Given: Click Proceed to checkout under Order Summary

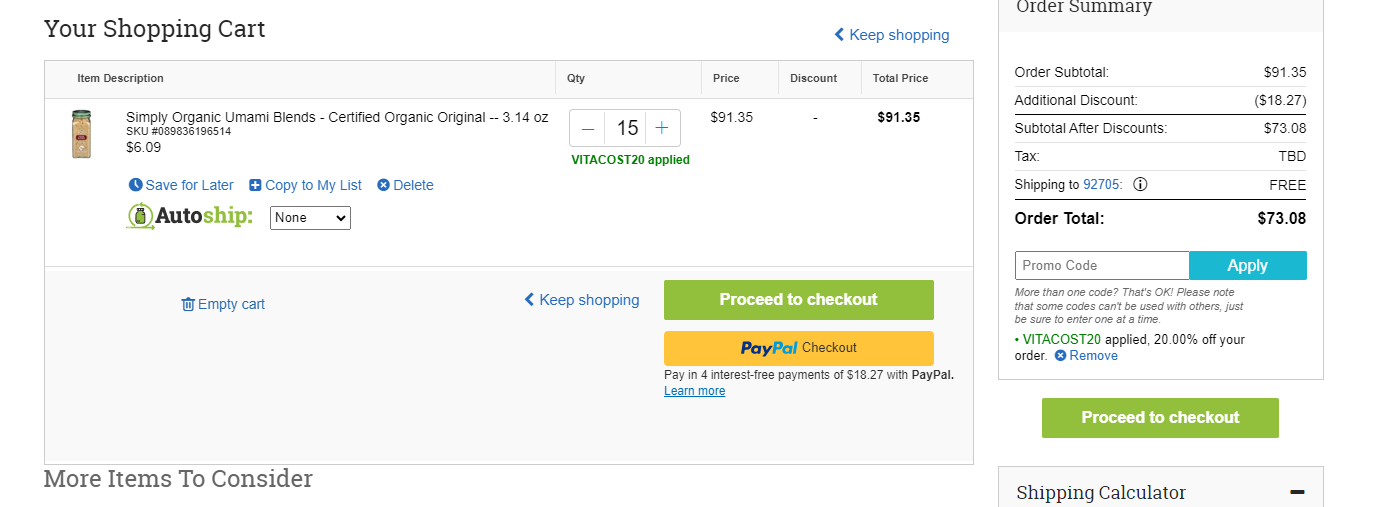Looking at the screenshot, I should [1160, 418].
